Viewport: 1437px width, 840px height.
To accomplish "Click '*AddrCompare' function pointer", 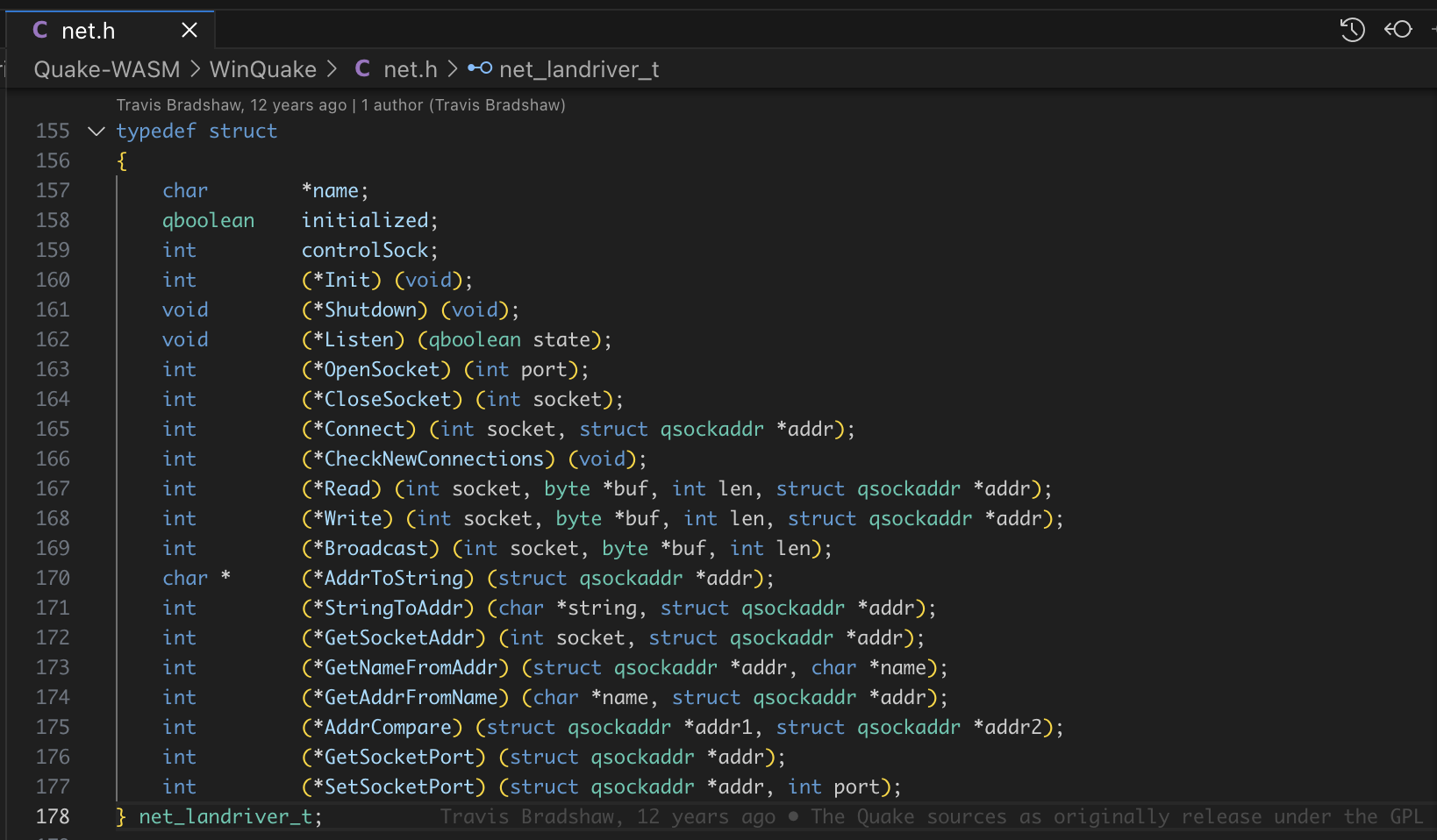I will click(x=382, y=728).
